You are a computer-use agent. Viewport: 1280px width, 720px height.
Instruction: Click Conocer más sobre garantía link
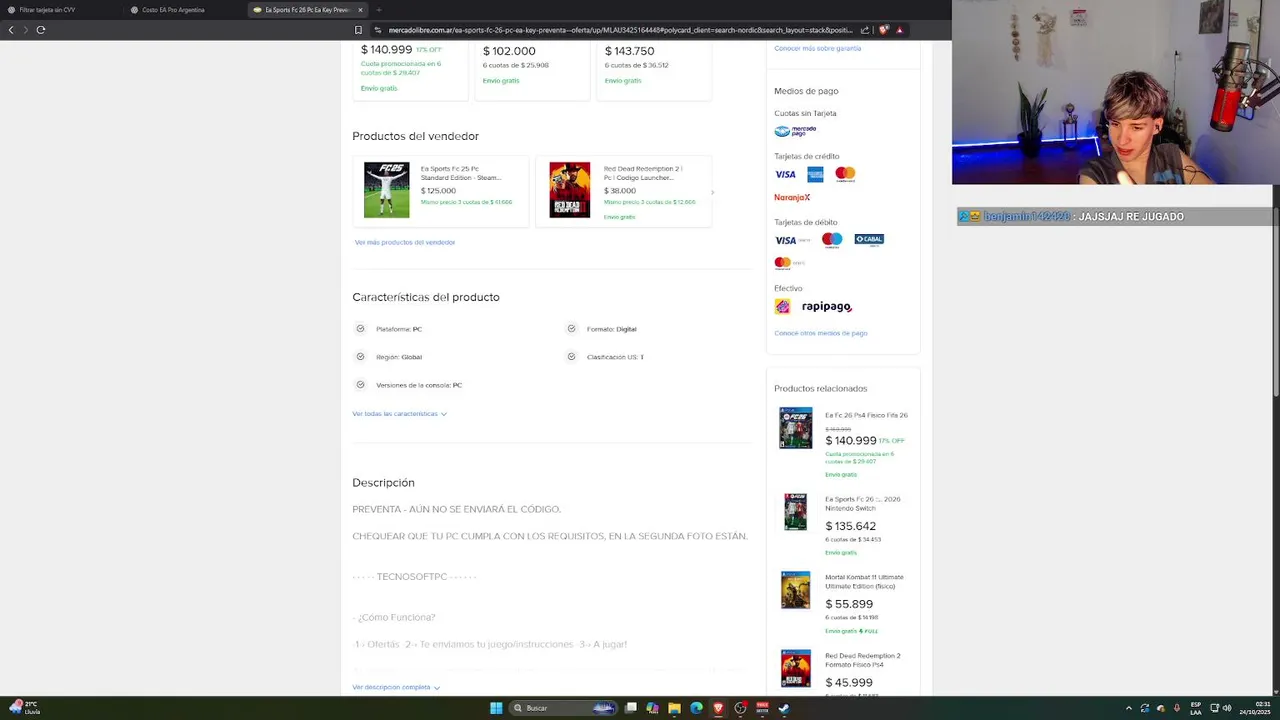pyautogui.click(x=817, y=48)
